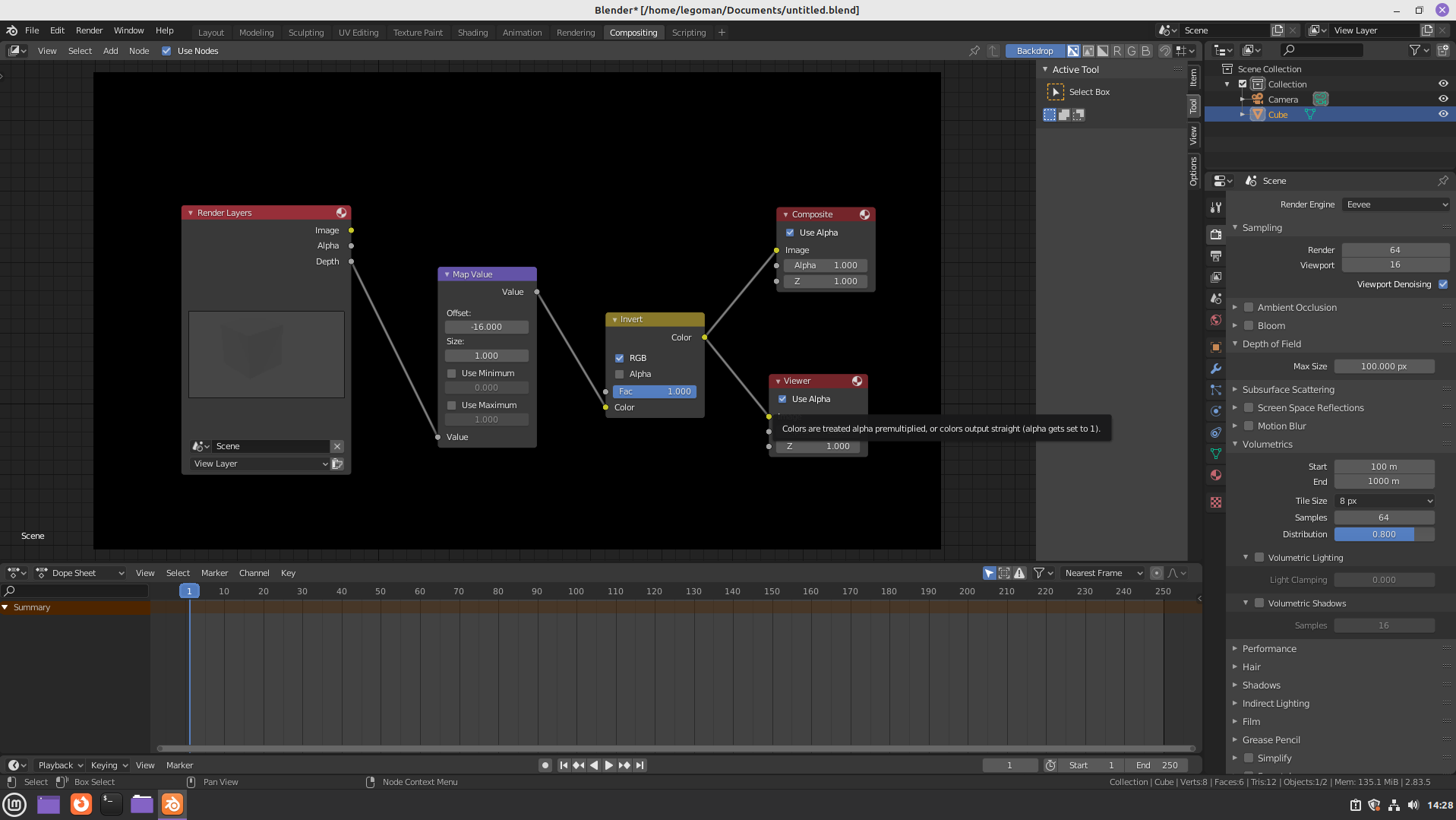Click the timeline Play button
Image resolution: width=1456 pixels, height=820 pixels.
point(608,765)
